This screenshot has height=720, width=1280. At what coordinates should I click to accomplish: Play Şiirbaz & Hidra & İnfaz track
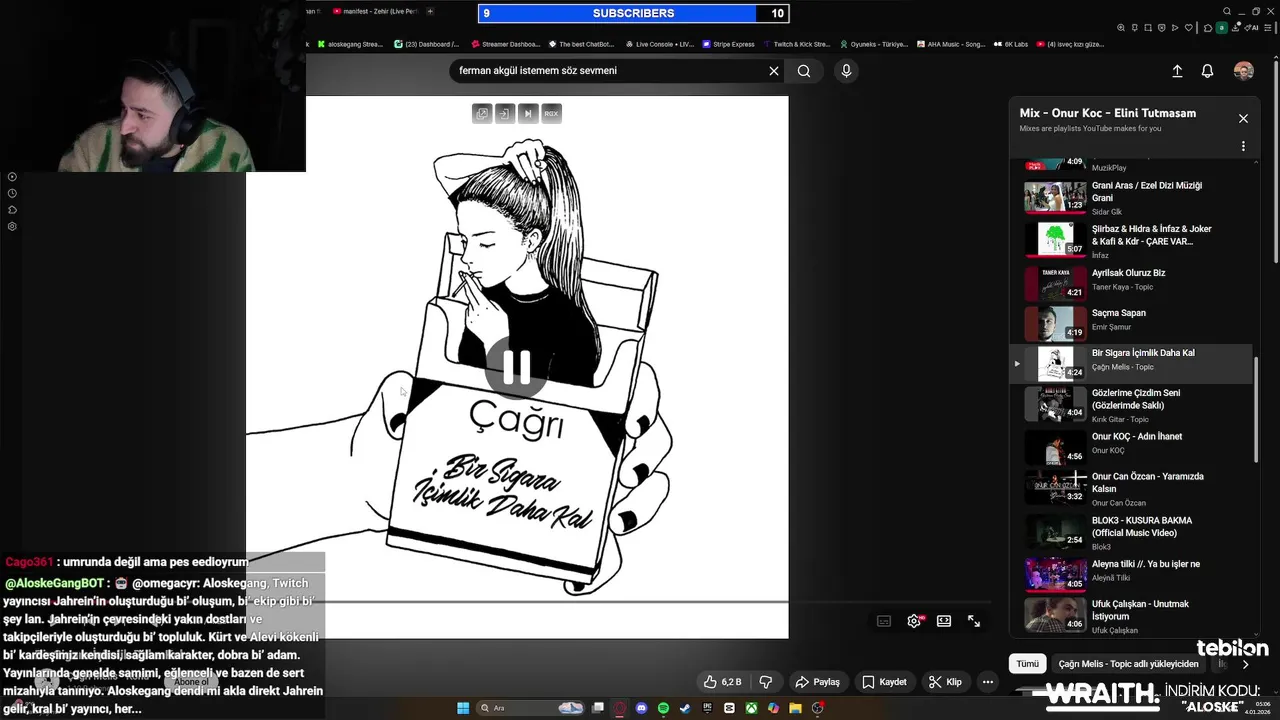(x=1132, y=241)
